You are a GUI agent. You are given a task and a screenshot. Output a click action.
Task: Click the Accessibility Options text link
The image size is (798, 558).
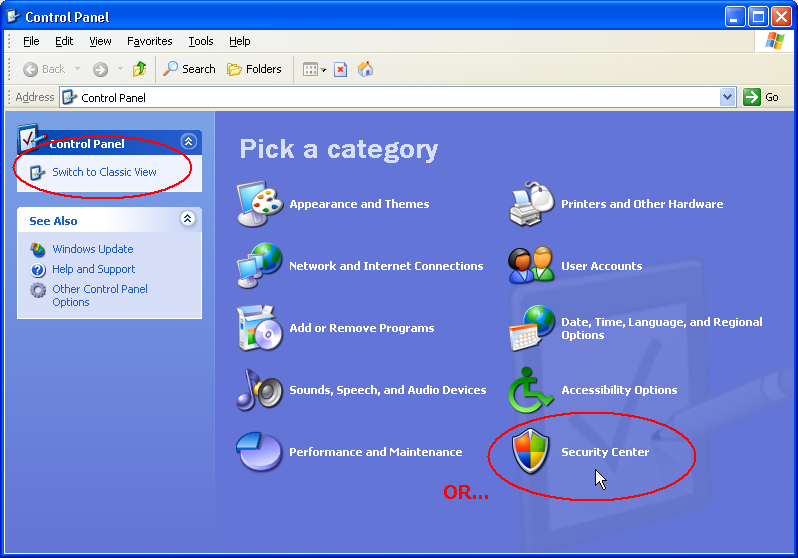(x=619, y=390)
